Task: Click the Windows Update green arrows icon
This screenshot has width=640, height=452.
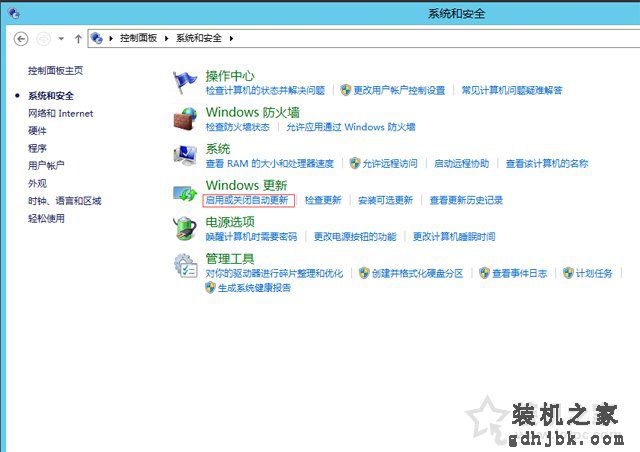Action: click(185, 193)
